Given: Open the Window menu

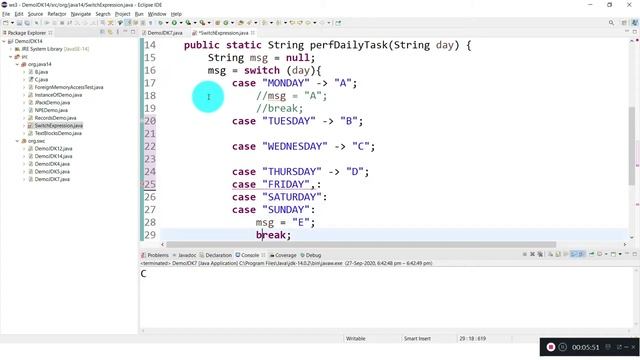Looking at the screenshot, I should click(x=157, y=14).
